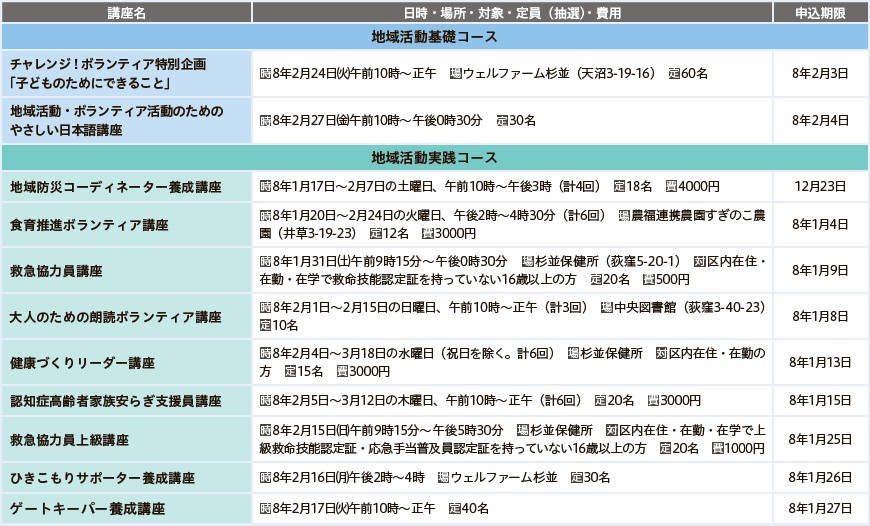Click the date icon in the 地域防災コーディネーター養成講座 row
870x526 pixels.
(x=265, y=186)
